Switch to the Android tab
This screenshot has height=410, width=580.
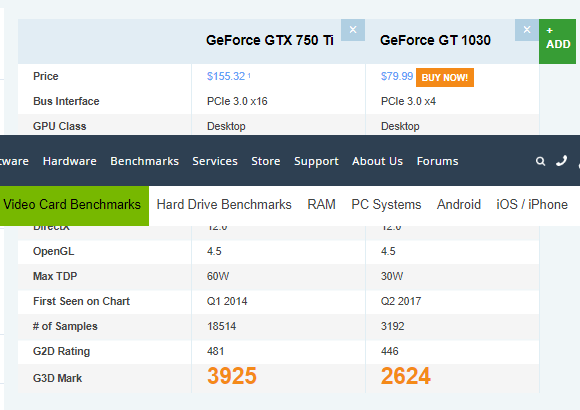(x=459, y=205)
